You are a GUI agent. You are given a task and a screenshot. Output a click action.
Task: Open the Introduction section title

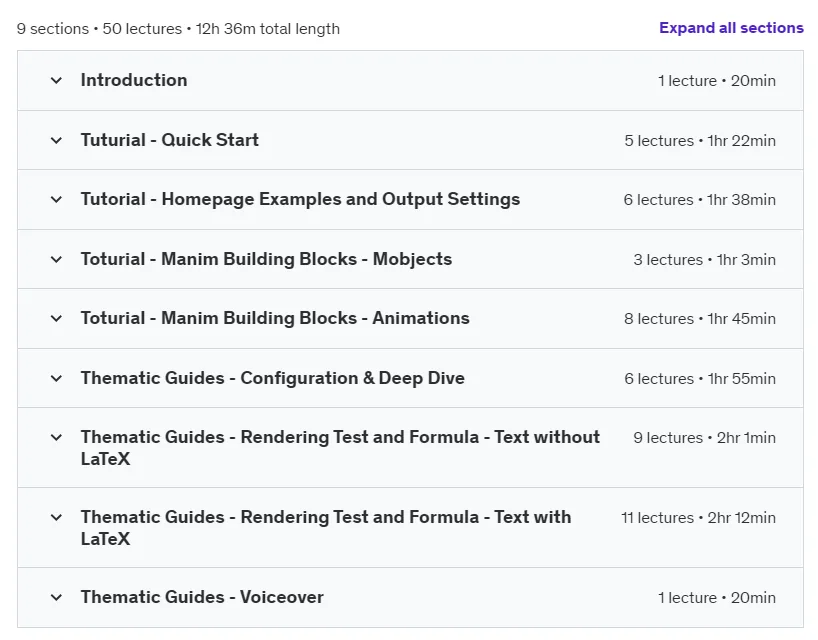134,80
